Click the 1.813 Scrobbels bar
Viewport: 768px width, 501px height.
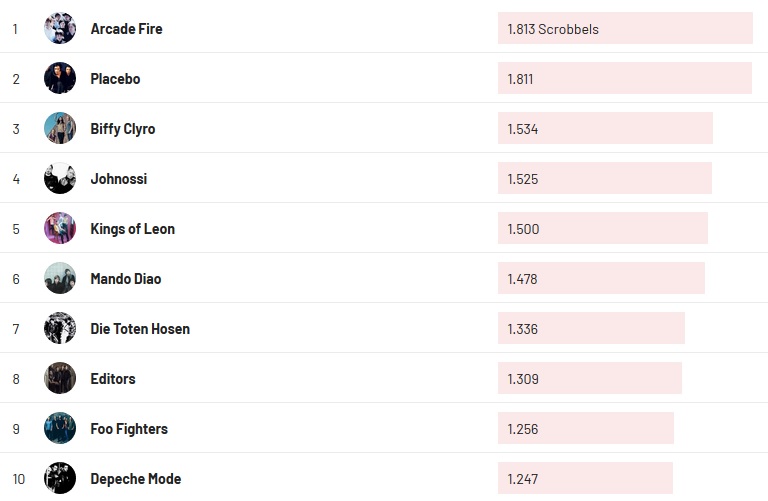coord(625,29)
